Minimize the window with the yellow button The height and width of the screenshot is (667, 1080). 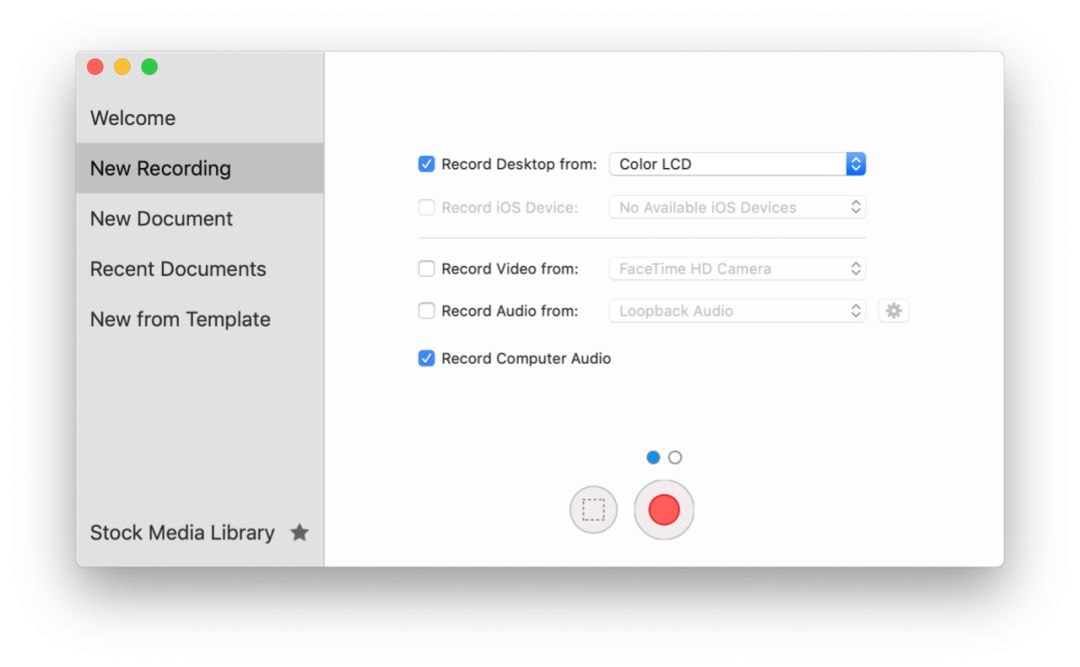click(x=123, y=67)
